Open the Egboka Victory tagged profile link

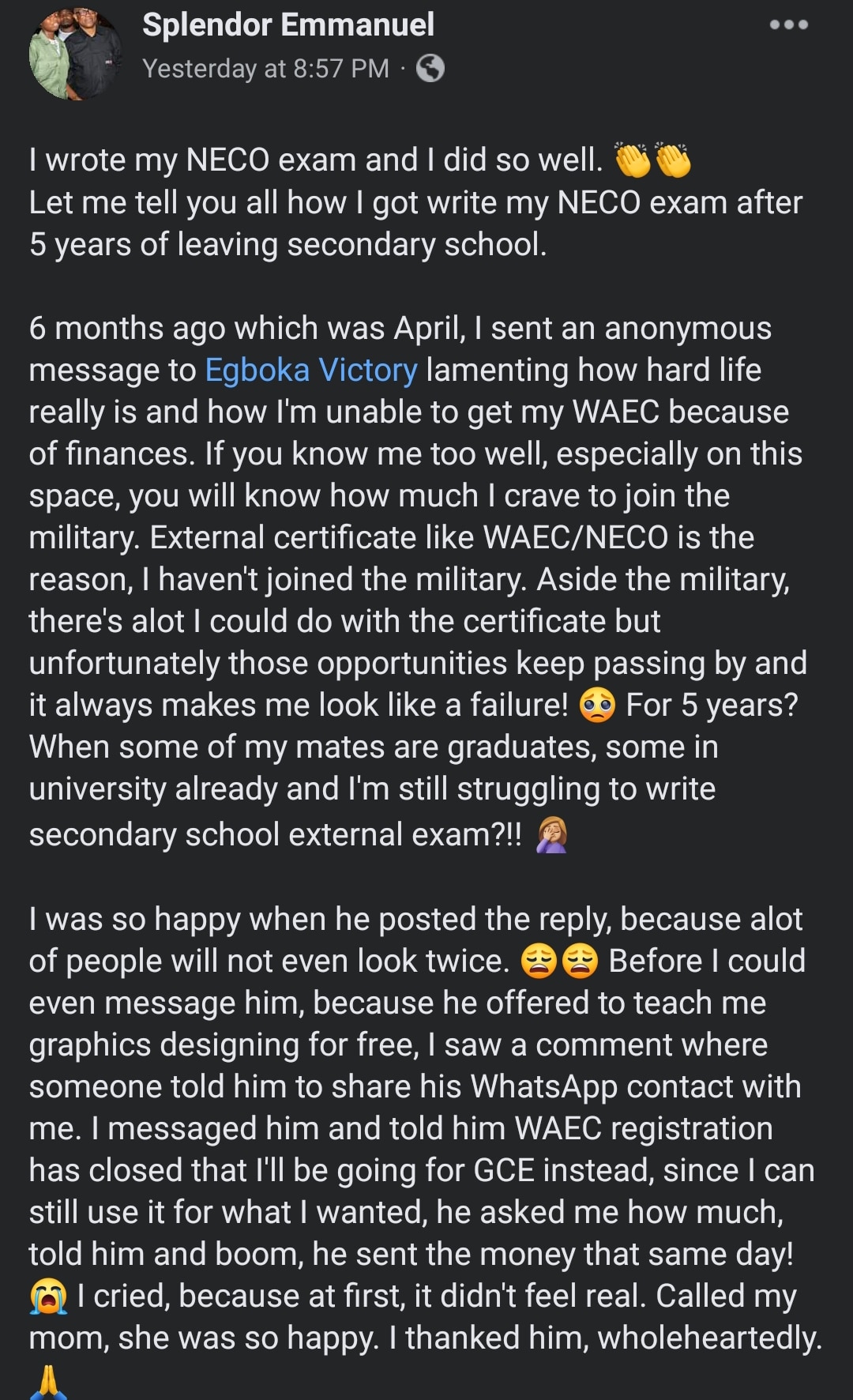311,371
